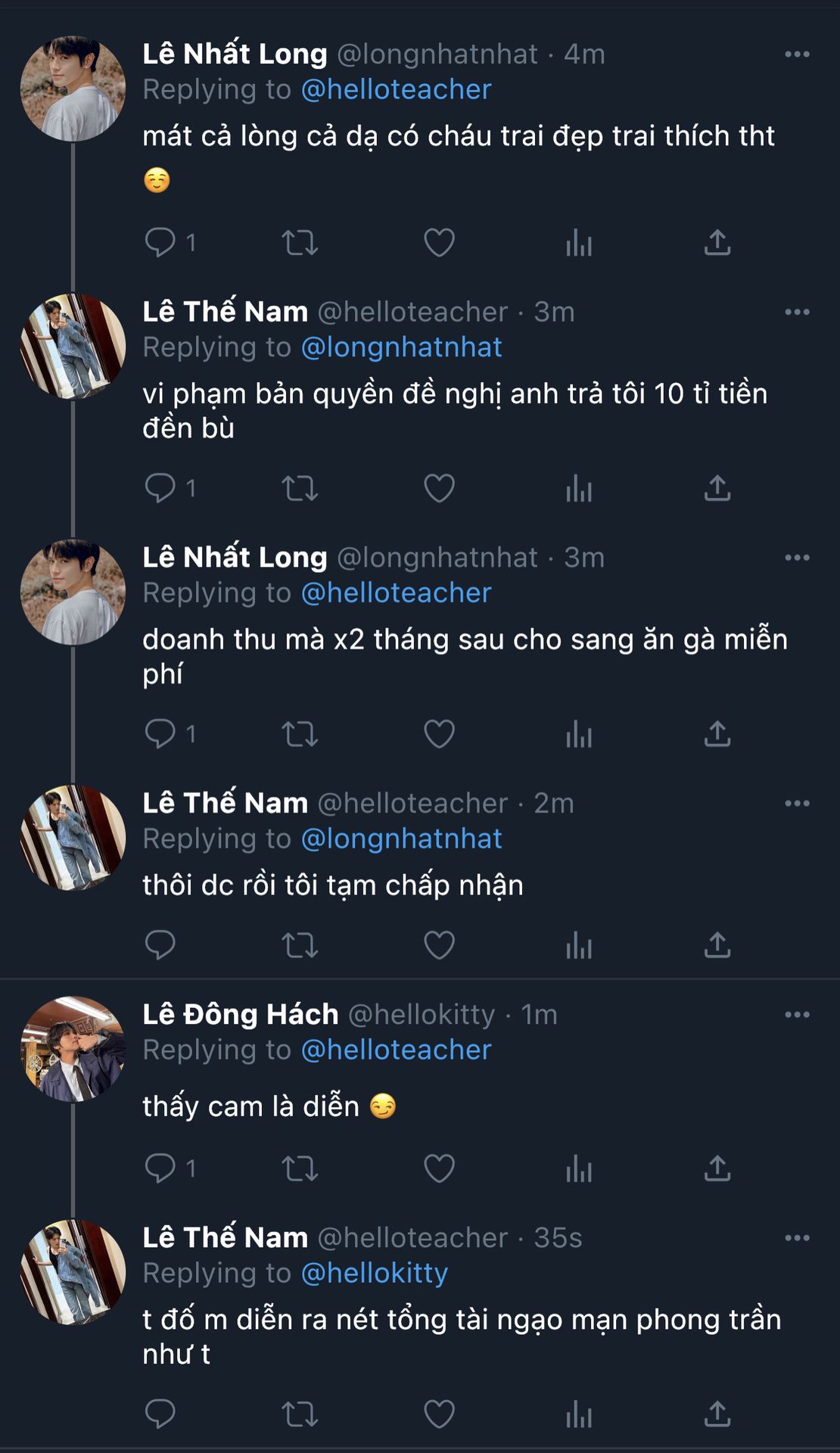Like the 'ăn gà miễn phí' tweet
Screen dimensions: 840x1453
[x=439, y=734]
